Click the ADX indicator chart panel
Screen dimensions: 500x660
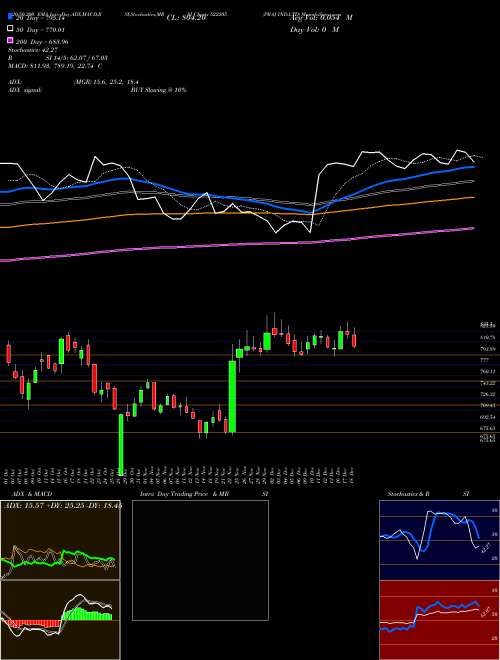point(60,540)
